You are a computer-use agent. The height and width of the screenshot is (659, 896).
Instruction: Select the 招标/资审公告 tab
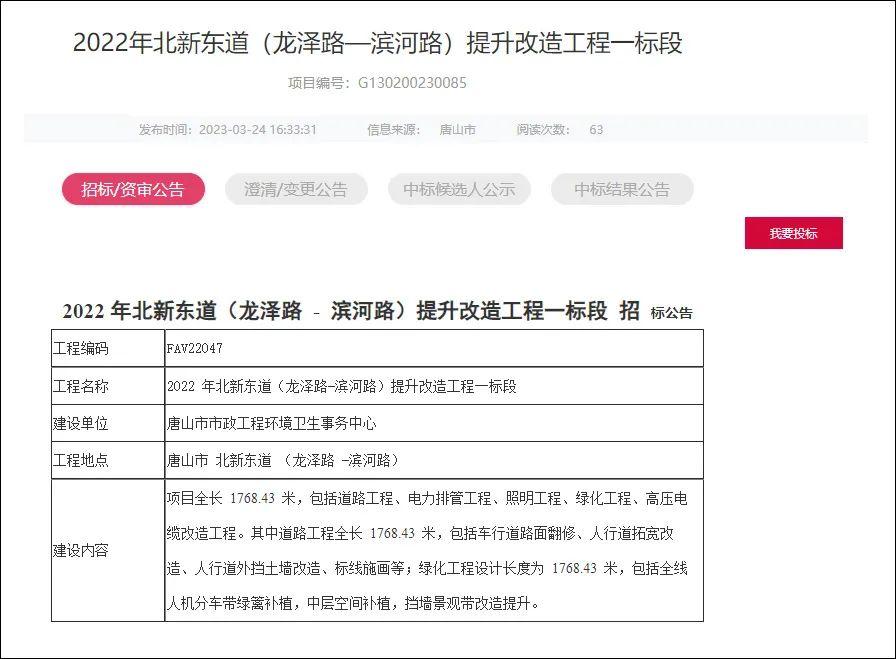(x=133, y=189)
